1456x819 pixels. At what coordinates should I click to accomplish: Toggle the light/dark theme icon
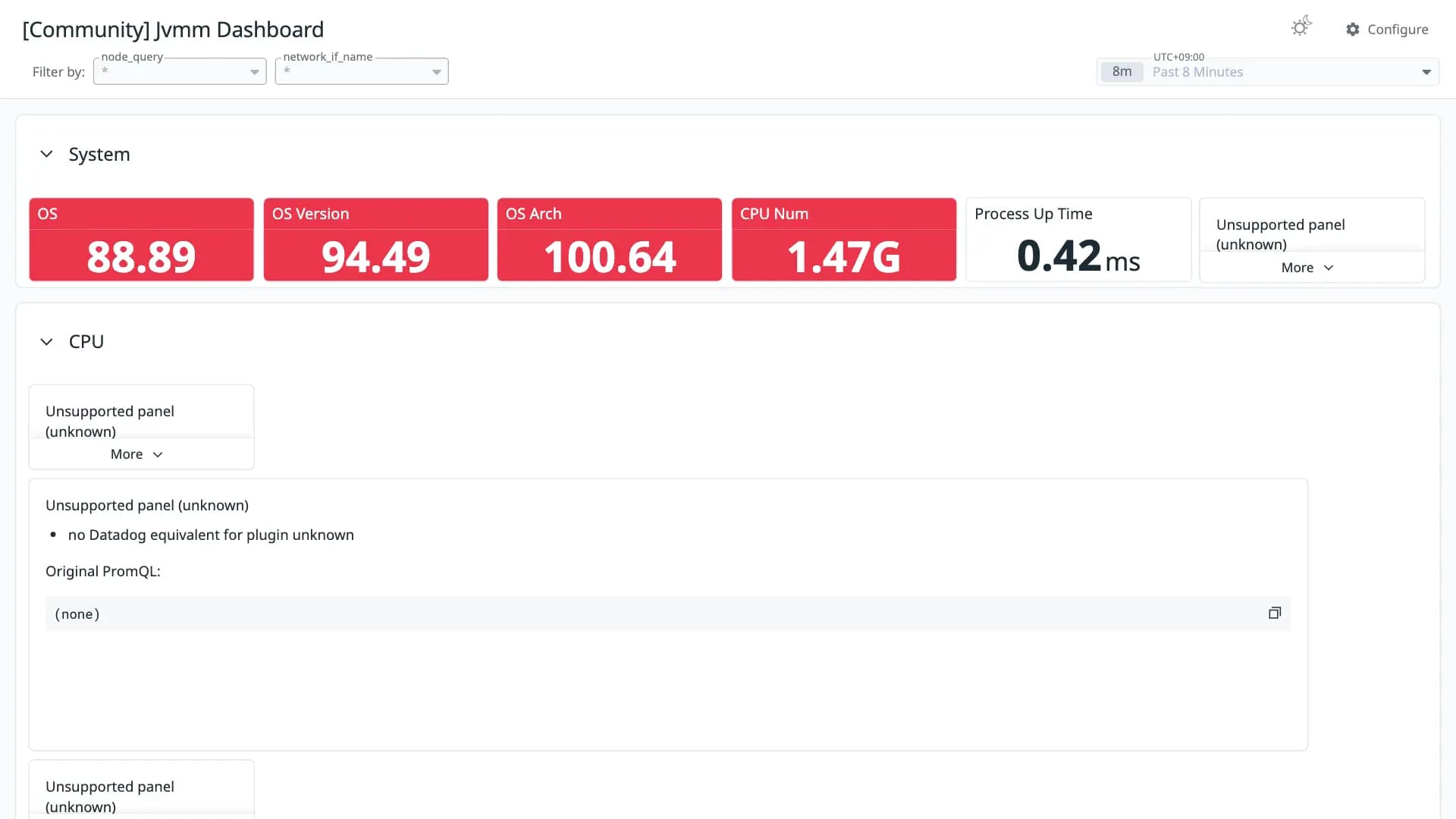point(1301,27)
